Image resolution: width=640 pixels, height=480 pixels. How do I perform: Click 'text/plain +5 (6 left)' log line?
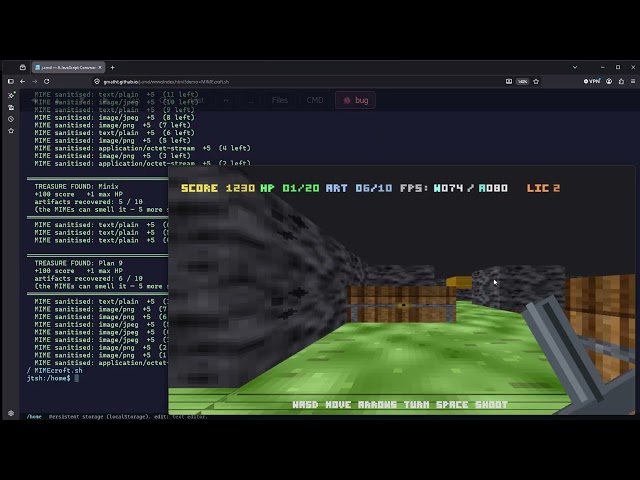click(115, 133)
